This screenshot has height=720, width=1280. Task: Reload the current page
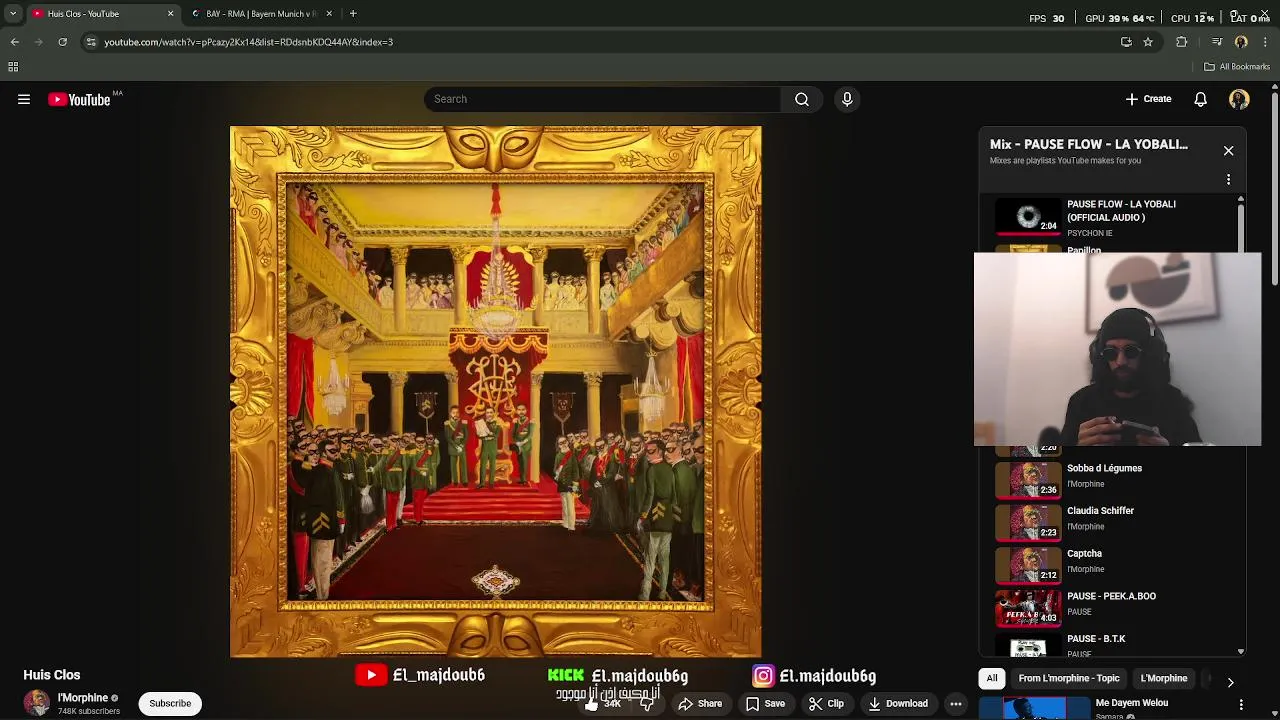click(62, 42)
